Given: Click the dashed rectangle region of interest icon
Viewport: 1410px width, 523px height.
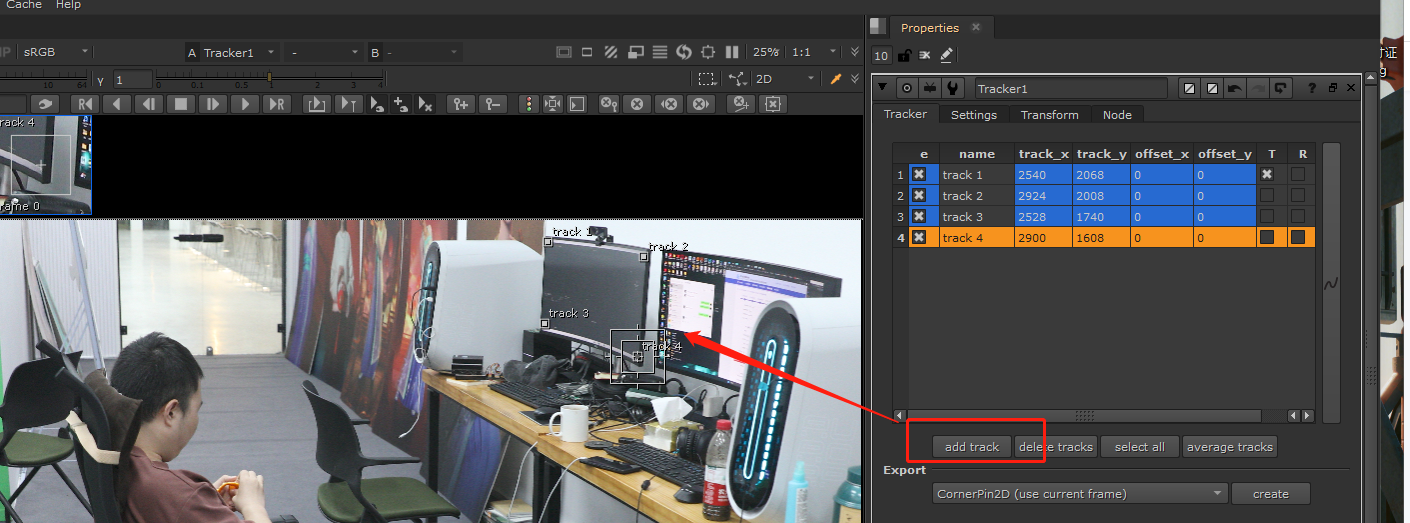Looking at the screenshot, I should (x=706, y=79).
